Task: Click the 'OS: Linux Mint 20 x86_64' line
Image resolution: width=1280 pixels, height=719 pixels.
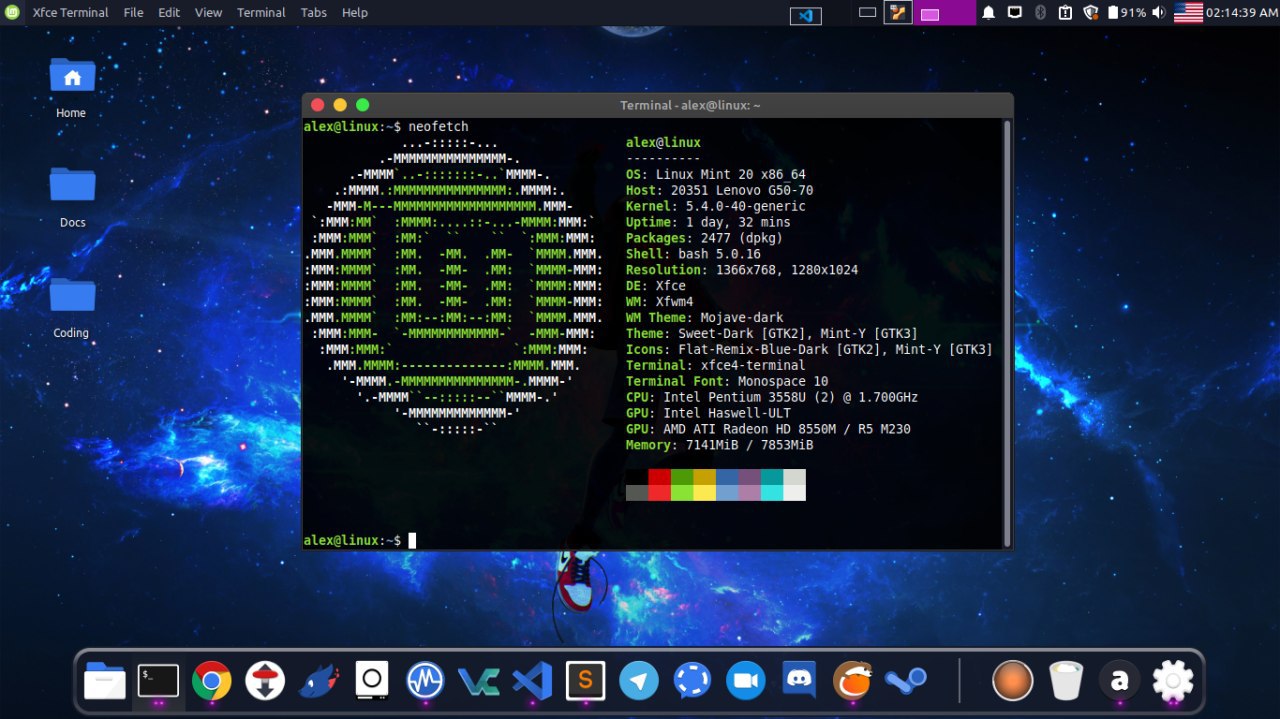Action: [x=716, y=175]
